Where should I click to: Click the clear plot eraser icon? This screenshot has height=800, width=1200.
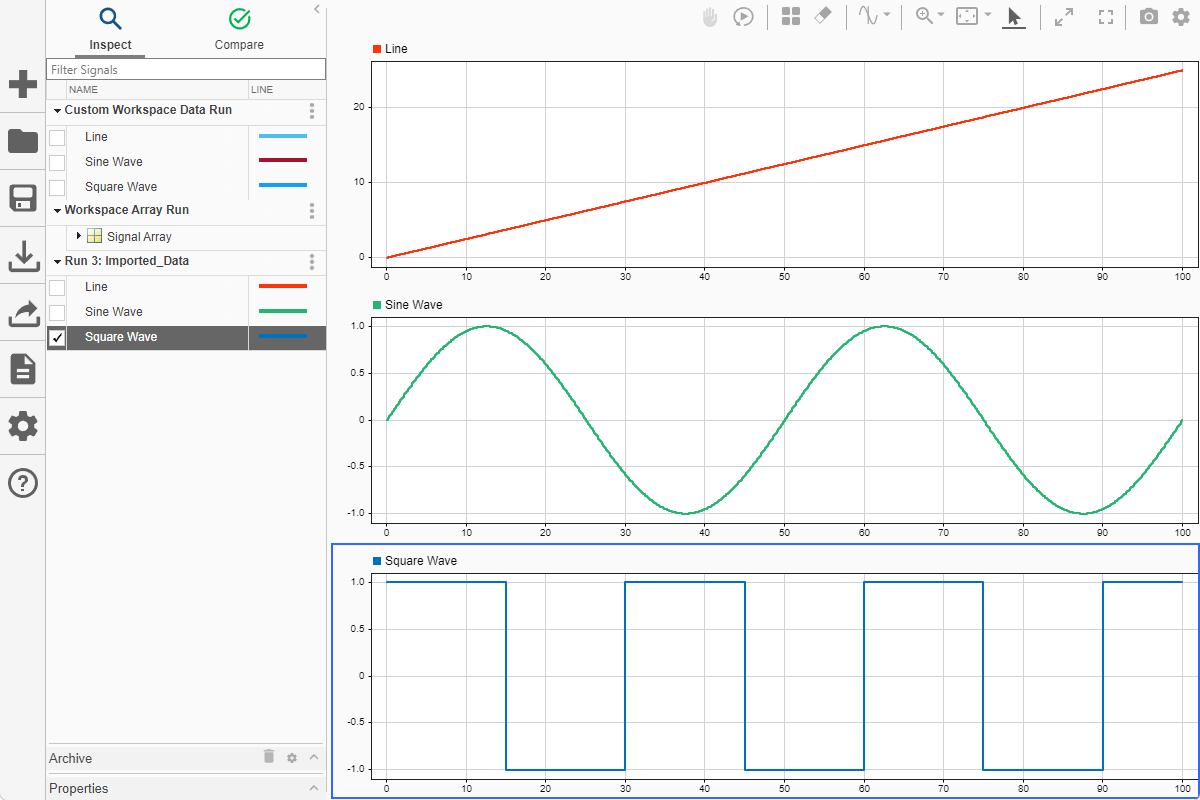tap(823, 17)
